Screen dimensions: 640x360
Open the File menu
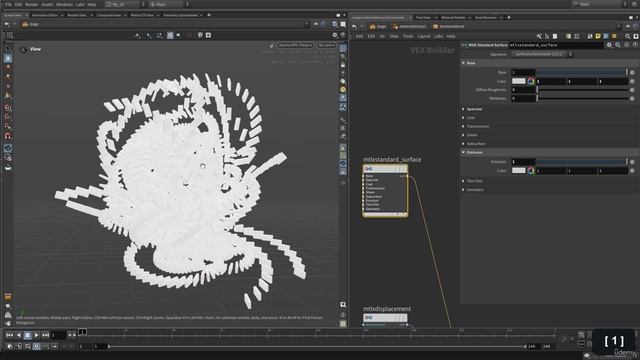point(8,4)
